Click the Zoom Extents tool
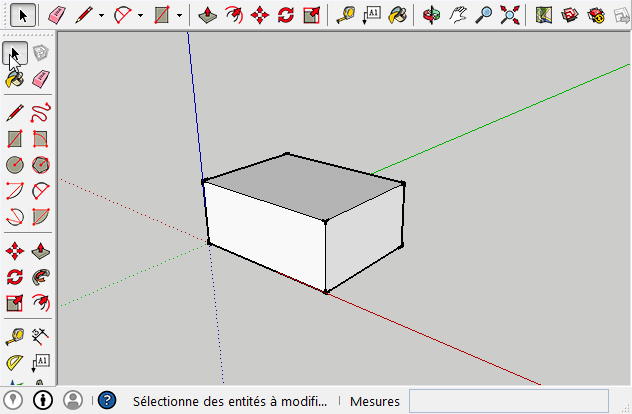Viewport: 632px width, 414px height. (x=510, y=15)
